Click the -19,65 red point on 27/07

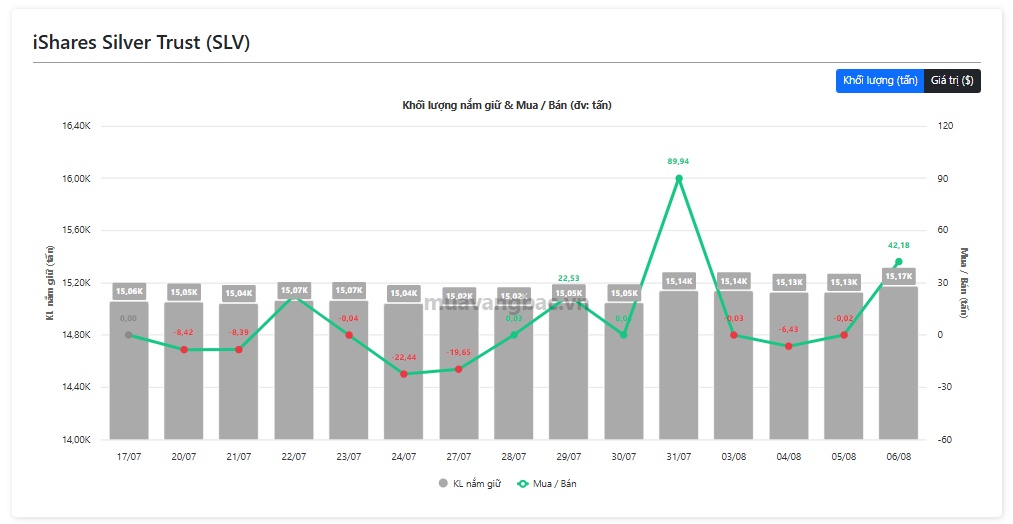(459, 369)
